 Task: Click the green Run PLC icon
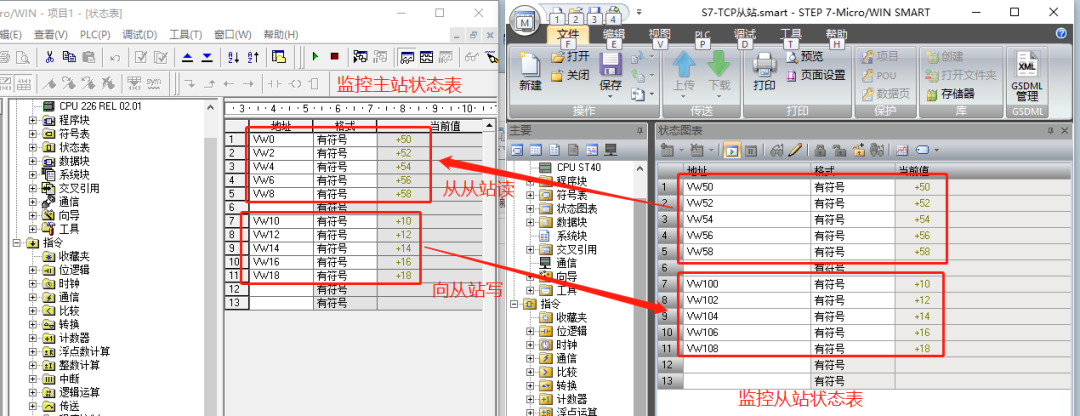pos(315,56)
